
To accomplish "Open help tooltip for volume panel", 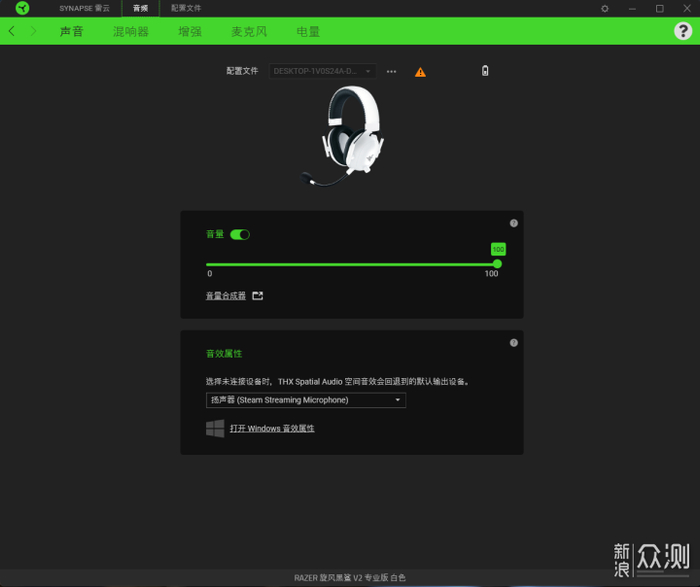I will coord(513,223).
